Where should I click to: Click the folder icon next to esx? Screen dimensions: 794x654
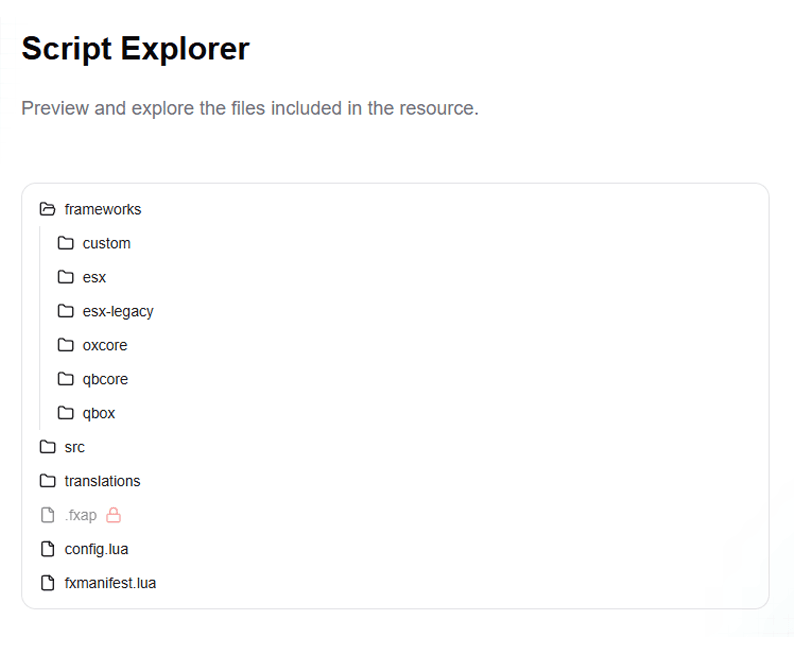point(66,277)
